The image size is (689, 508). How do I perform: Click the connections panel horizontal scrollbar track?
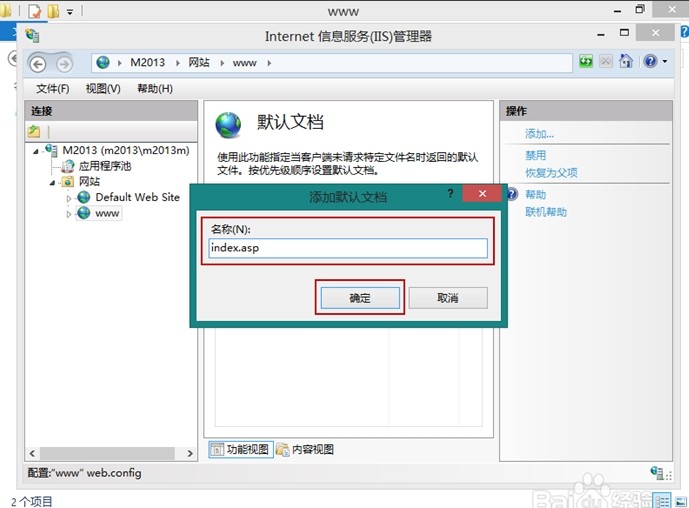(x=107, y=453)
